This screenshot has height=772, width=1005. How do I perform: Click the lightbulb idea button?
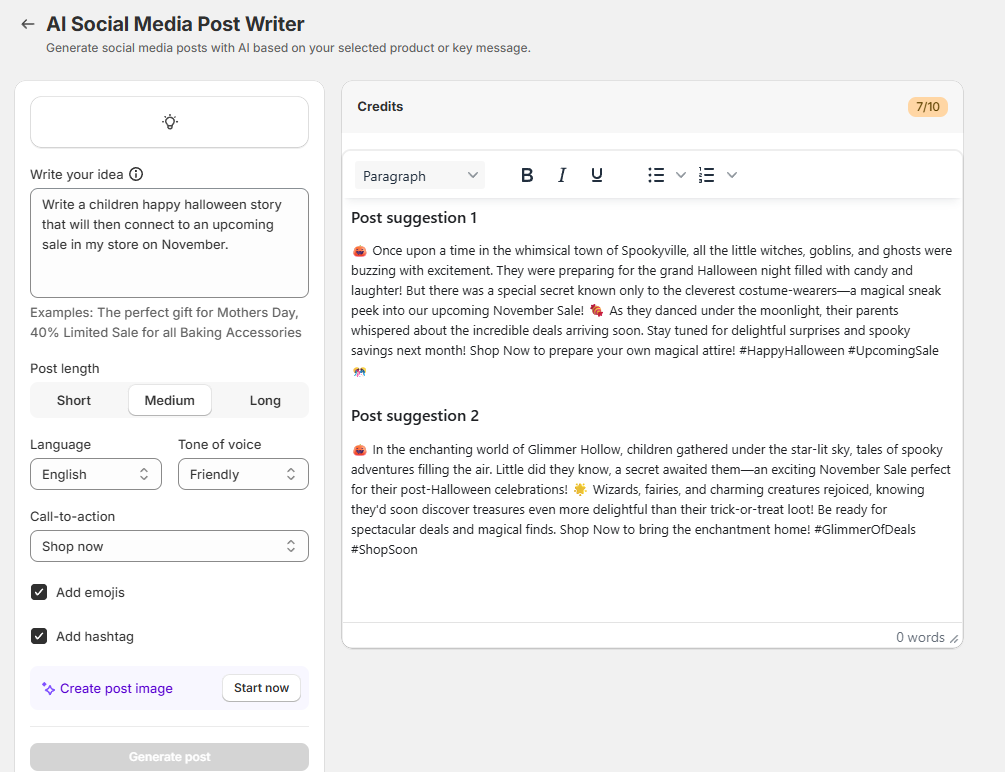169,122
